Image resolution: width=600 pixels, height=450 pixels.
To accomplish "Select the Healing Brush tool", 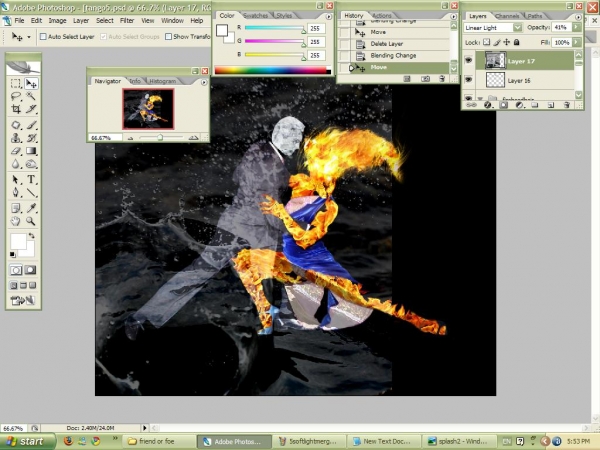I will [x=16, y=125].
